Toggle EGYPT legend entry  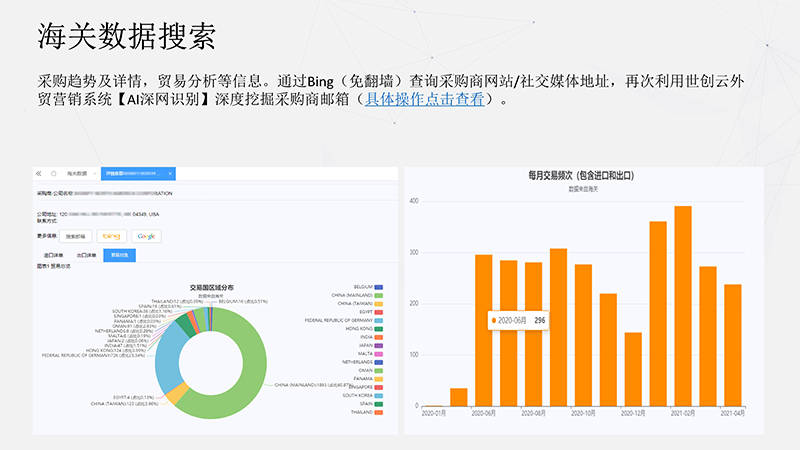click(x=371, y=312)
